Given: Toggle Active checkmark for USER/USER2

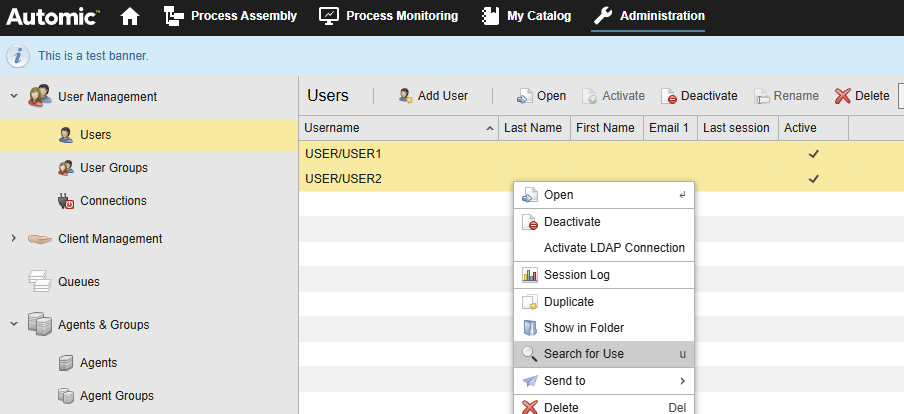Looking at the screenshot, I should pos(814,179).
